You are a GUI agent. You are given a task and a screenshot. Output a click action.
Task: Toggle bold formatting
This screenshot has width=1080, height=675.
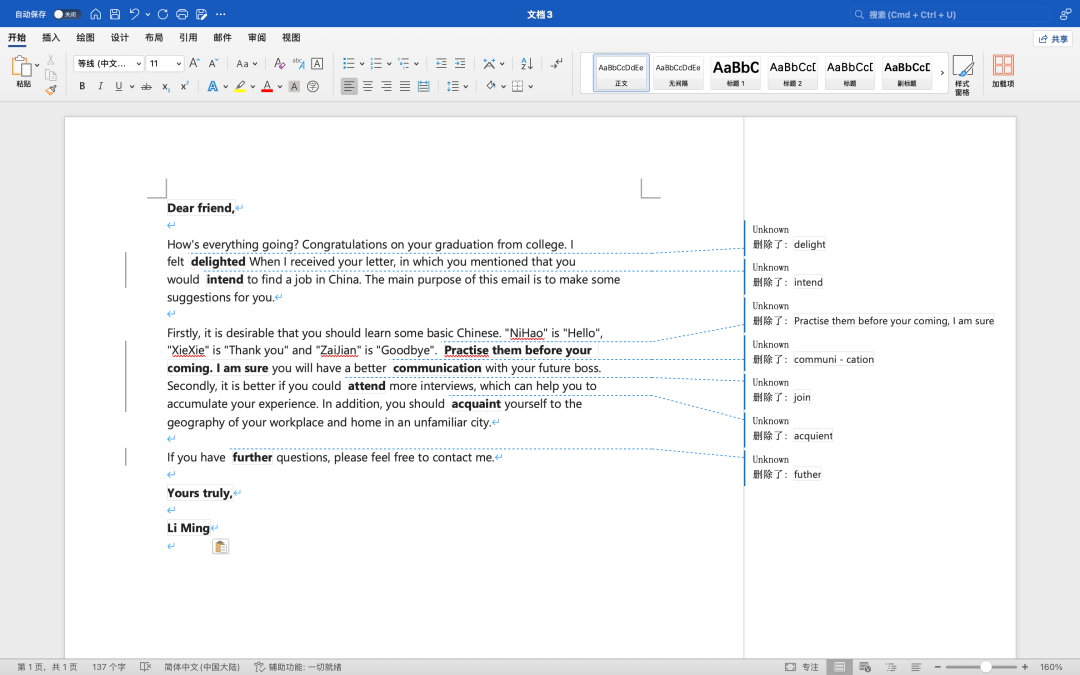[82, 86]
